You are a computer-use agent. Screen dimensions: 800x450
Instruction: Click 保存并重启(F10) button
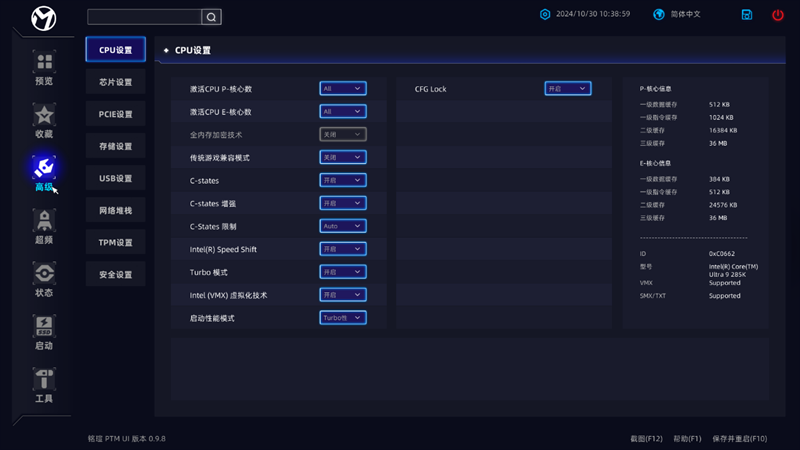(739, 438)
